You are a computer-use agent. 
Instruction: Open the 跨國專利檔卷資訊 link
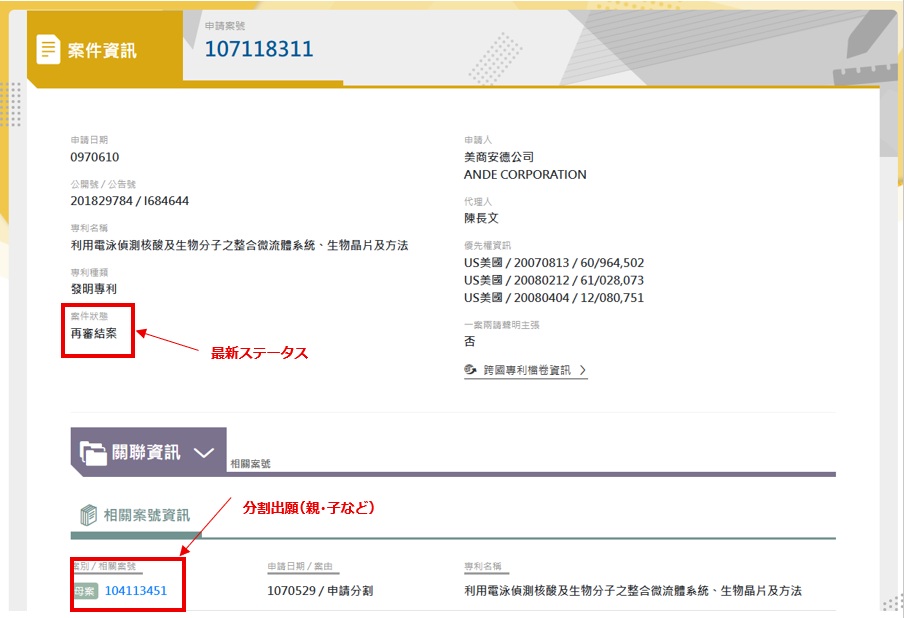(526, 370)
